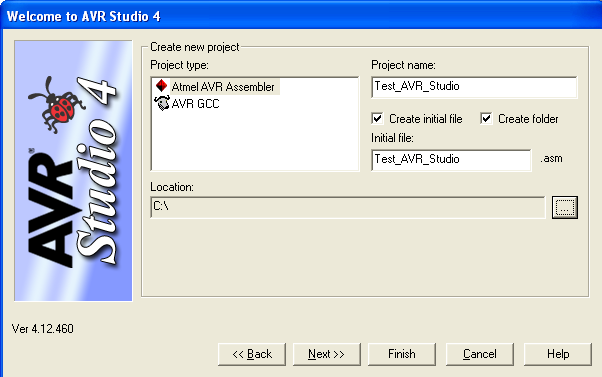Viewport: 602px width, 377px height.
Task: Click the Initial file input field
Action: (x=452, y=160)
